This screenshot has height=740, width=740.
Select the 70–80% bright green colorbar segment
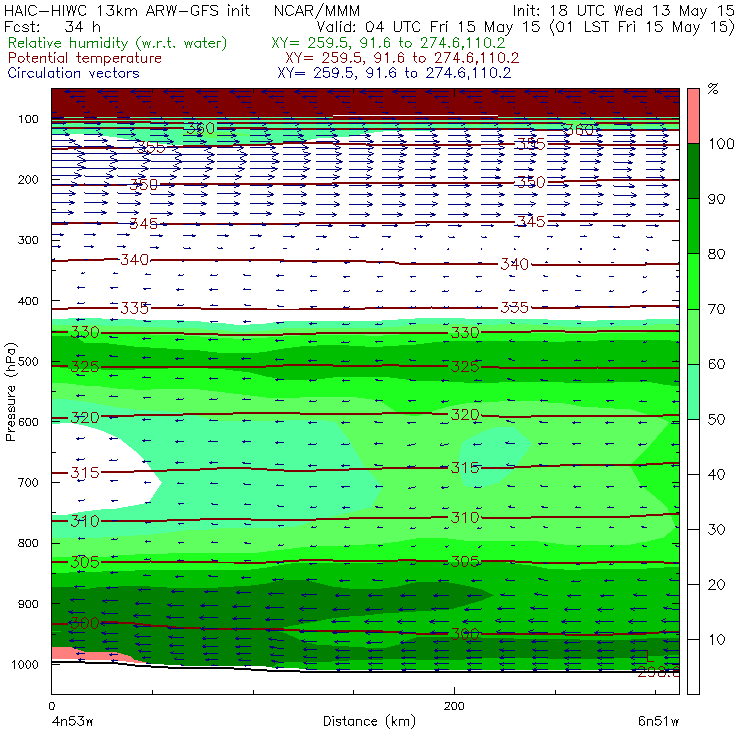693,281
